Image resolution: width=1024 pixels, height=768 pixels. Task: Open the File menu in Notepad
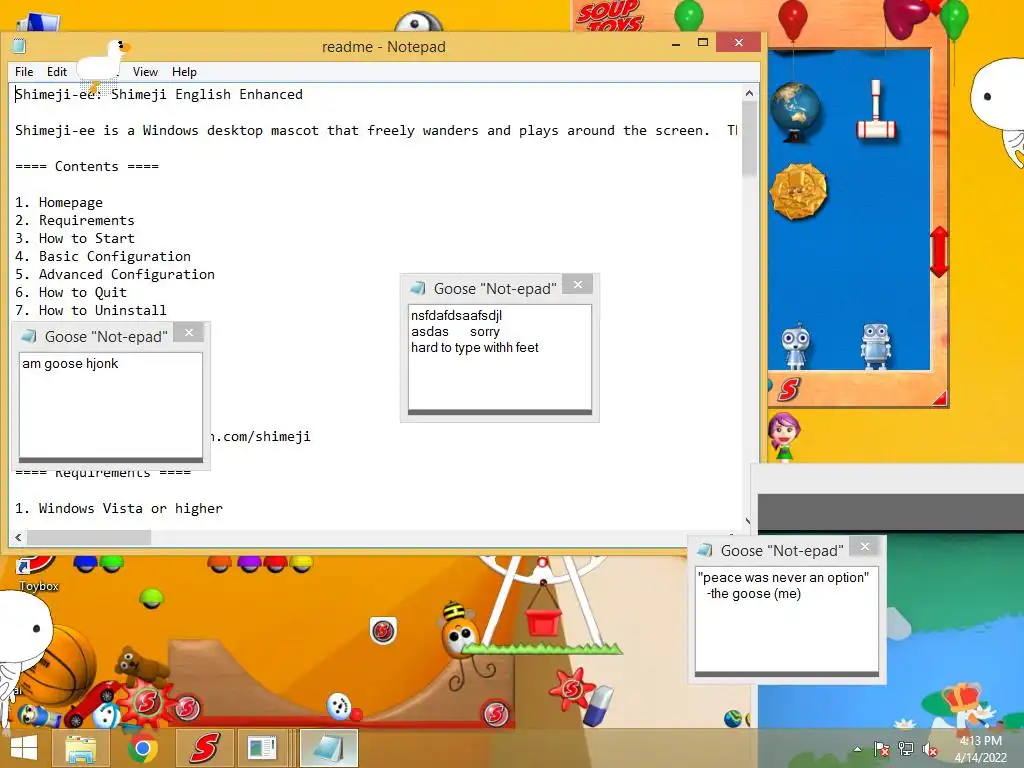(24, 72)
